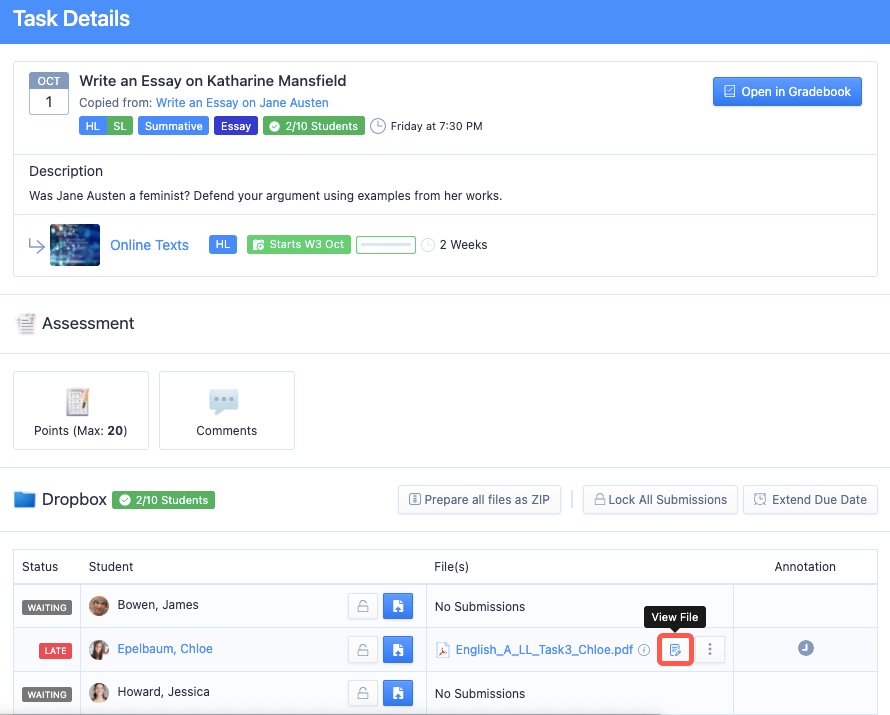Click the Dropbox 2/10 Students badge
The image size is (890, 715).
[x=163, y=500]
